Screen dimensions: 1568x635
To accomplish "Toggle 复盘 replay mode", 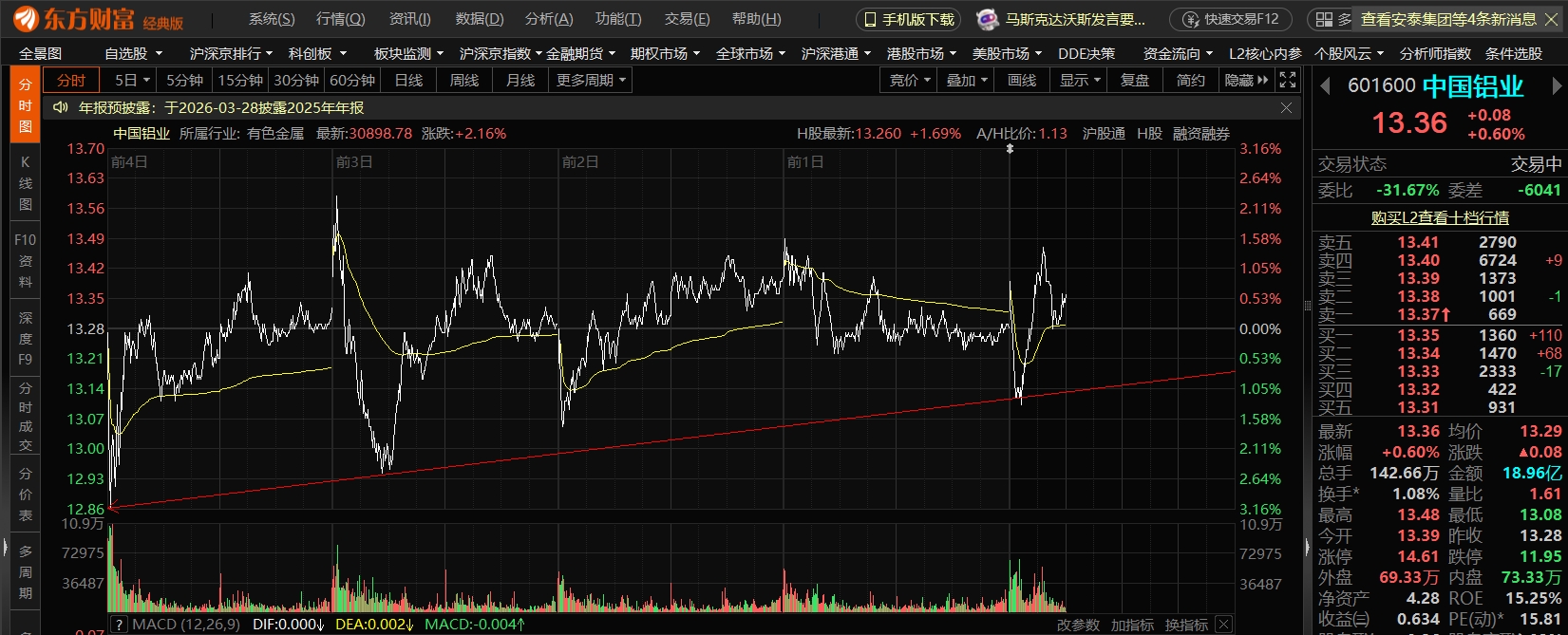I will (1135, 81).
